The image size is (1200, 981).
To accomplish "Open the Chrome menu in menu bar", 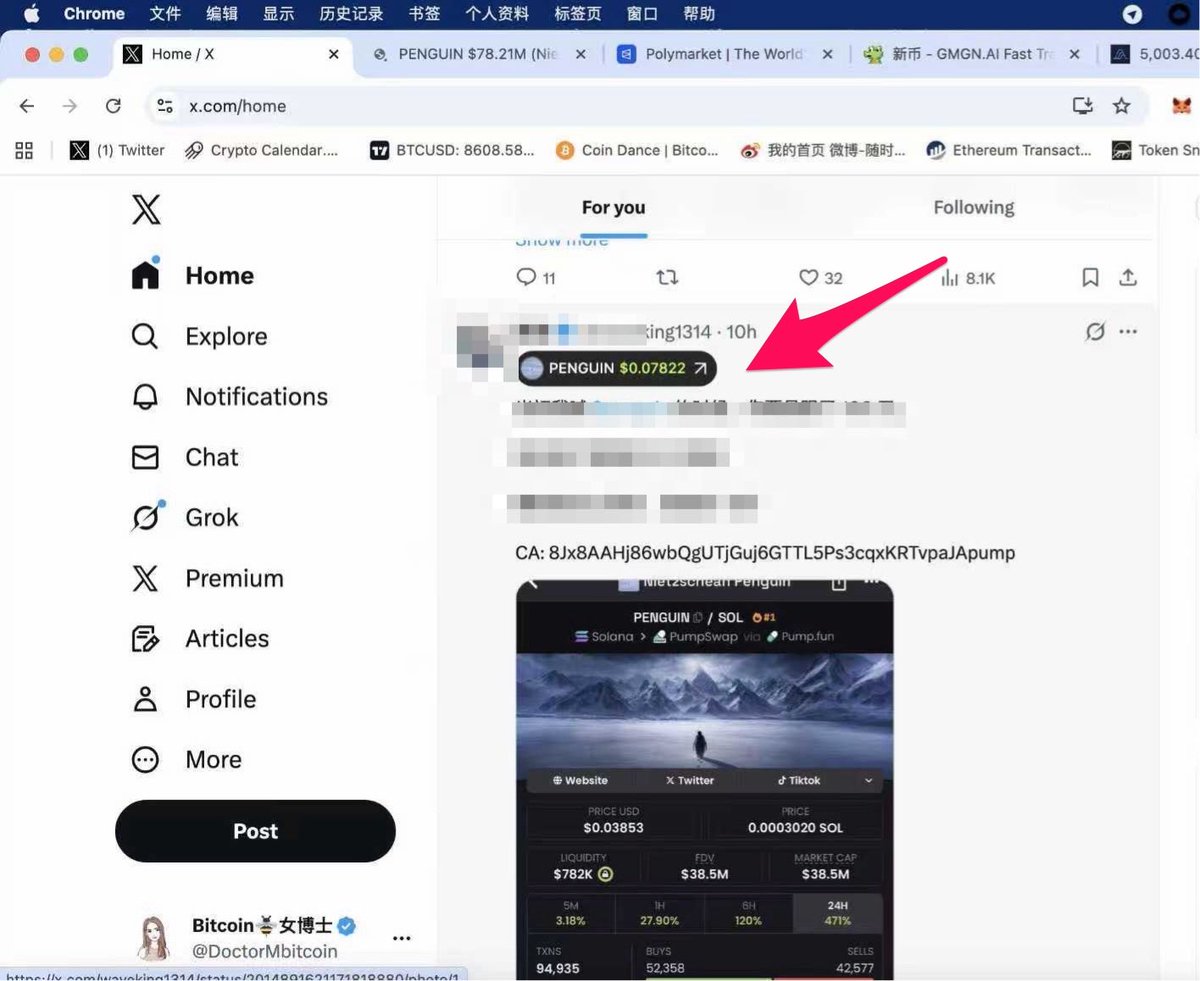I will pyautogui.click(x=94, y=14).
